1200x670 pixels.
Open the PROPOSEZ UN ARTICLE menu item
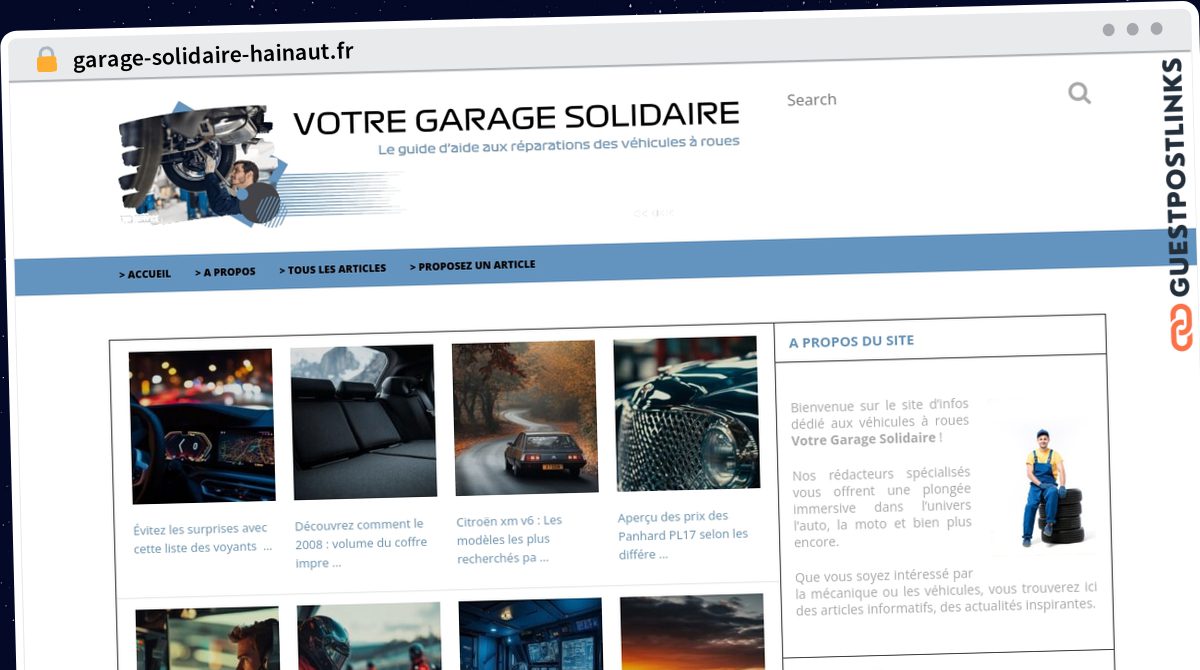pyautogui.click(x=472, y=266)
